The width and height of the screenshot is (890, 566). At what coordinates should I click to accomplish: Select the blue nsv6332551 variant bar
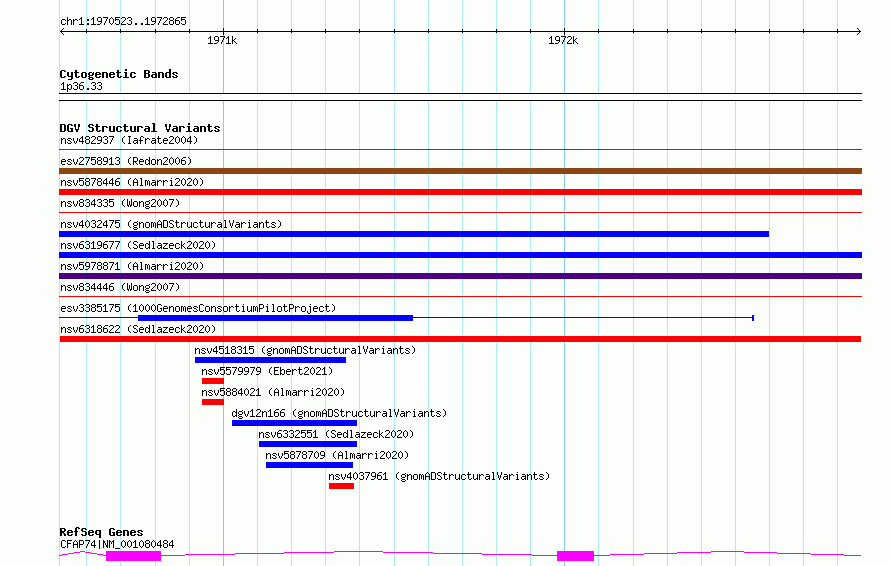click(x=308, y=444)
